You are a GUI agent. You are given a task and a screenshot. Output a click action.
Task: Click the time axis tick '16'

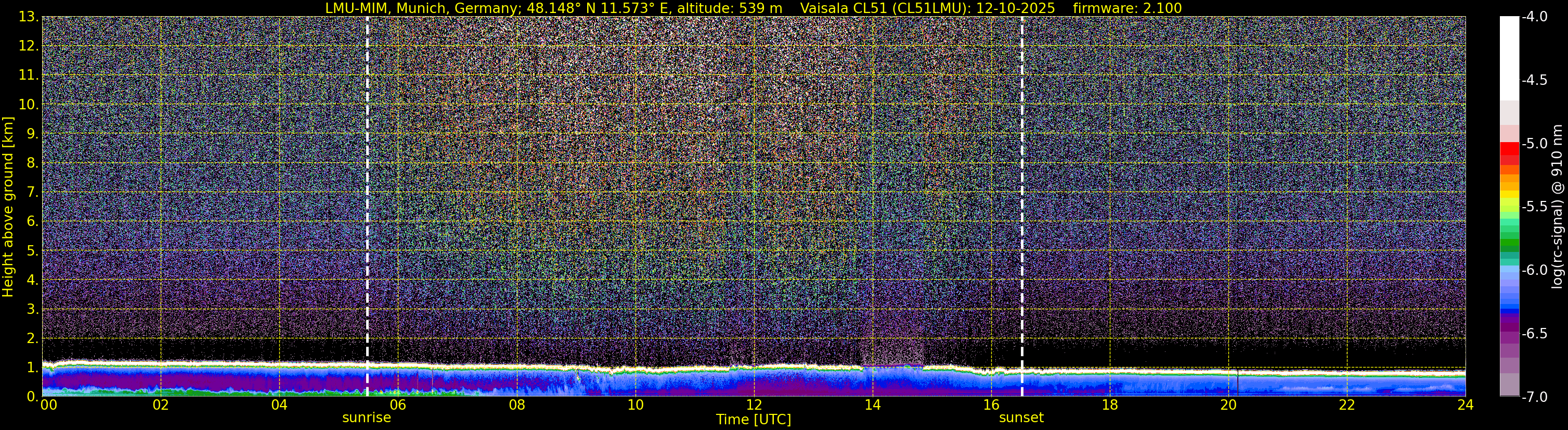[x=991, y=405]
